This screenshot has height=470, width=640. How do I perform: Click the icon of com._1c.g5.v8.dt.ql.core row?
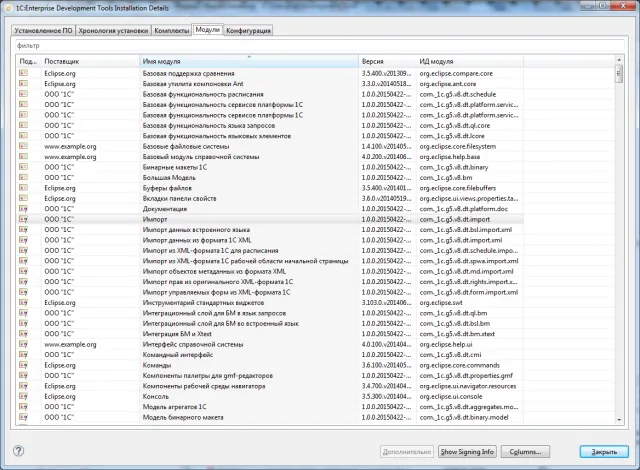23,125
